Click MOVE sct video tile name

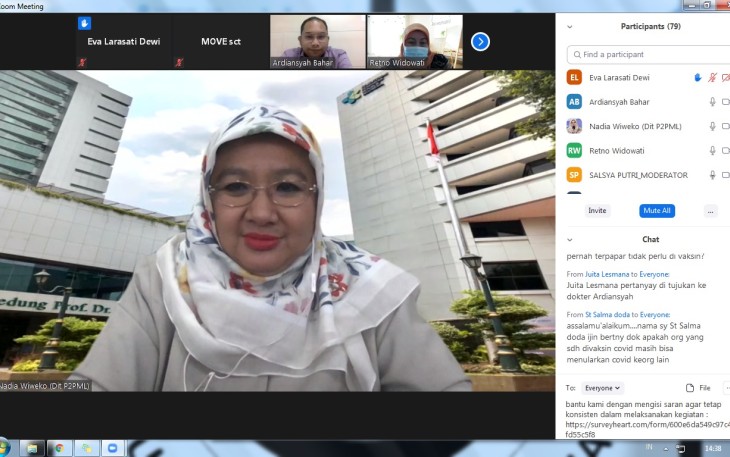pyautogui.click(x=221, y=41)
